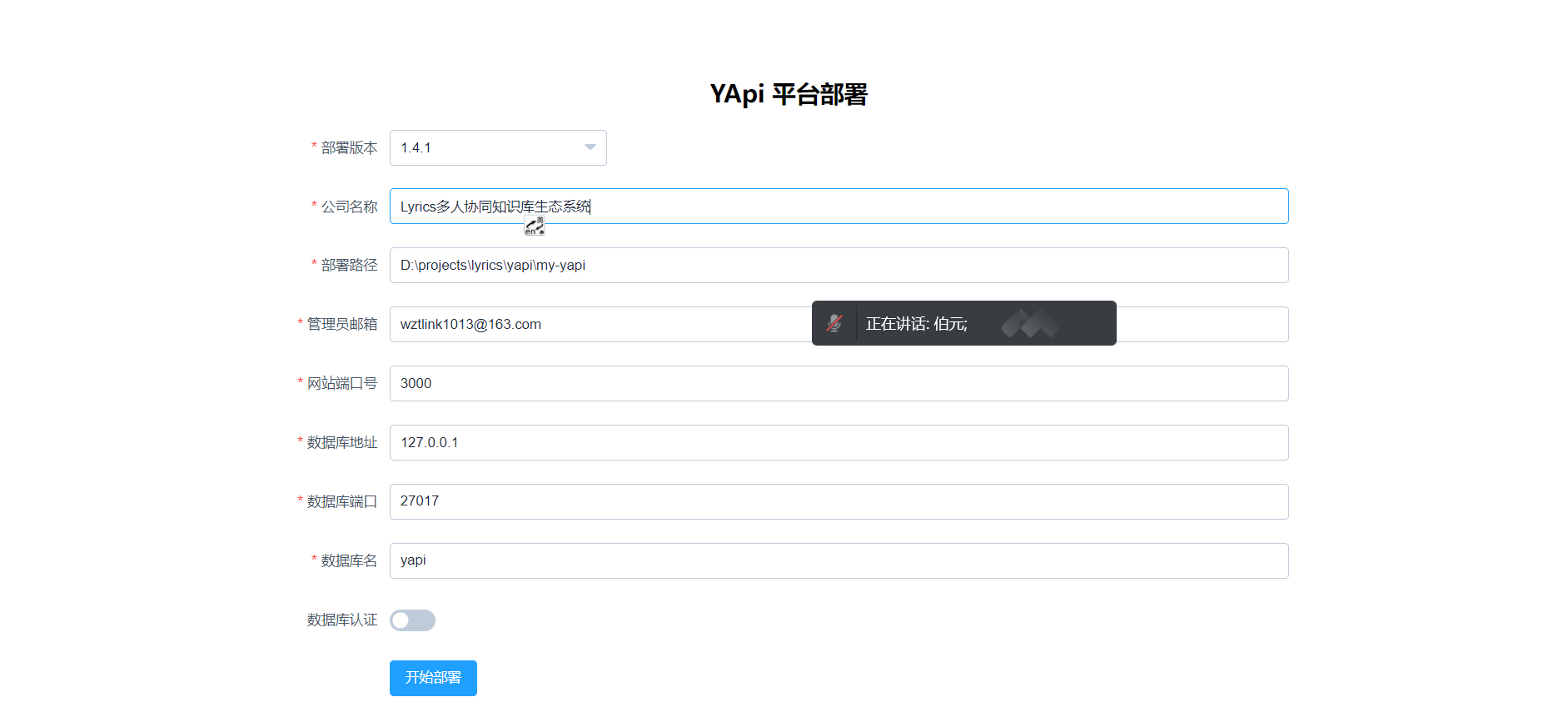Viewport: 1568px width, 717px height.
Task: Click the 数据库名 field containing yapi
Action: (839, 560)
